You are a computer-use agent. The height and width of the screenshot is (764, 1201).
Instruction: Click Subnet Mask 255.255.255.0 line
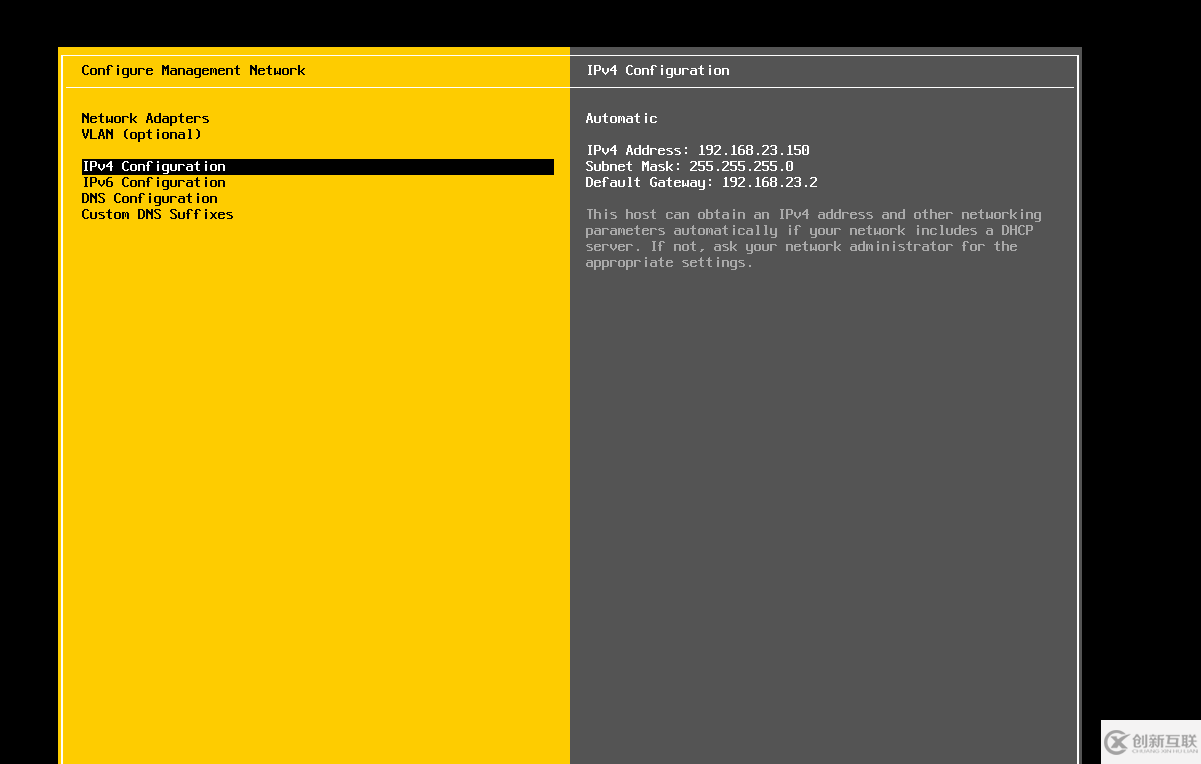click(689, 166)
